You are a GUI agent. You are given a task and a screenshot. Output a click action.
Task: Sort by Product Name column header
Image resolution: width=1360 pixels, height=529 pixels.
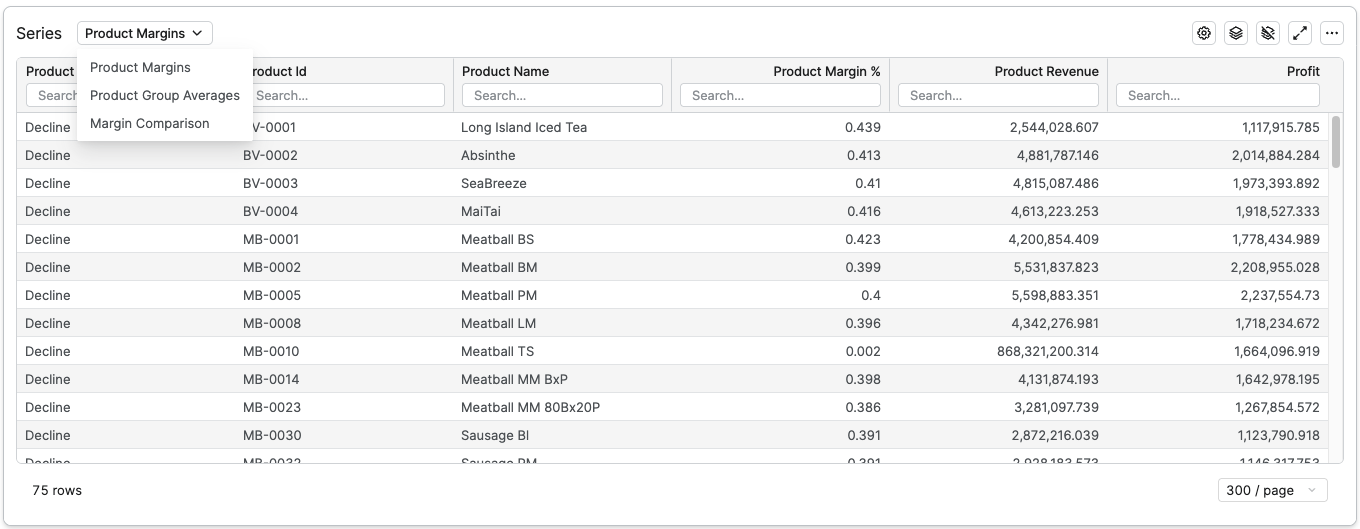tap(505, 71)
